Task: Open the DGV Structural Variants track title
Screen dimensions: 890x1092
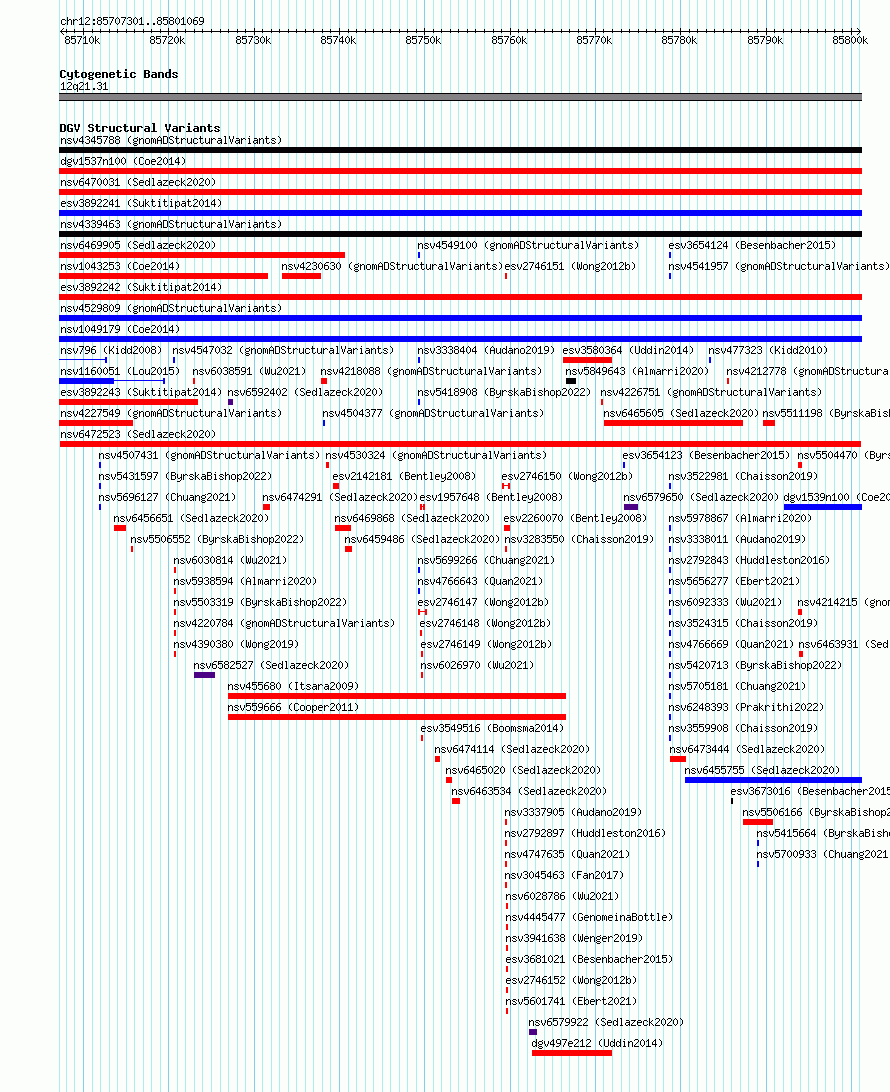Action: pos(140,128)
